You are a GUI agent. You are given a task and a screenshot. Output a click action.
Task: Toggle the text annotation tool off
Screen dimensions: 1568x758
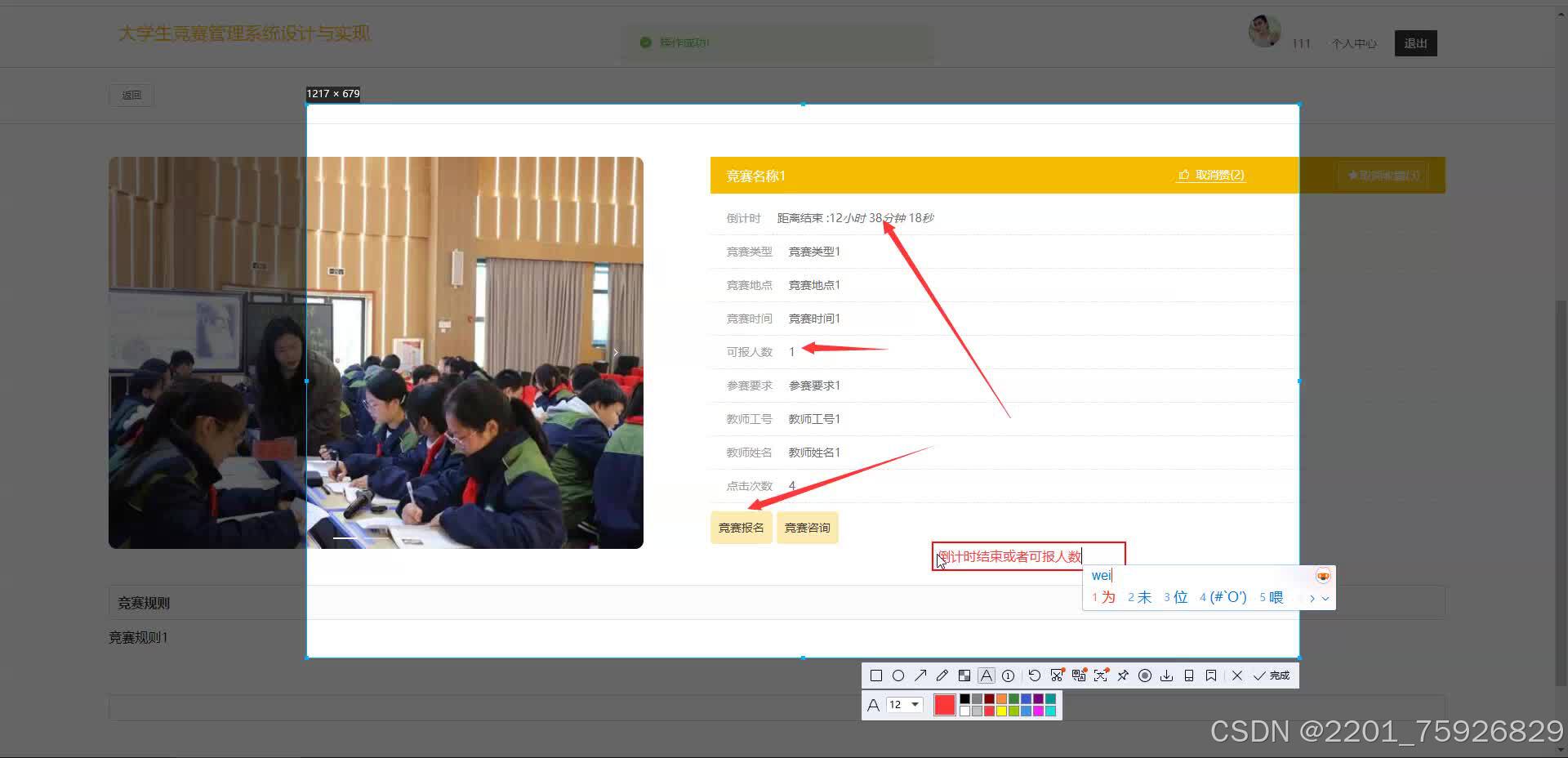click(x=987, y=676)
